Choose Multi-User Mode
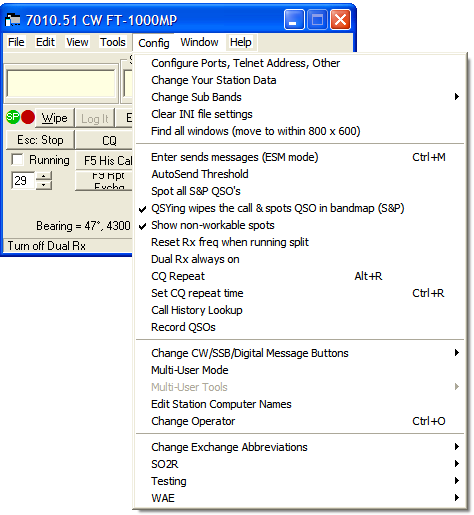 300,370
